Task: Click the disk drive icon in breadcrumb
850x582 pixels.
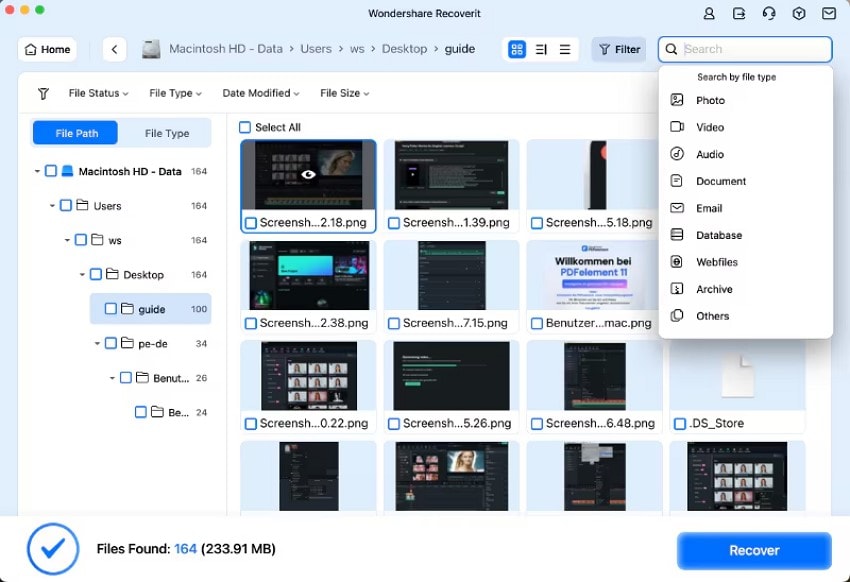Action: click(151, 49)
